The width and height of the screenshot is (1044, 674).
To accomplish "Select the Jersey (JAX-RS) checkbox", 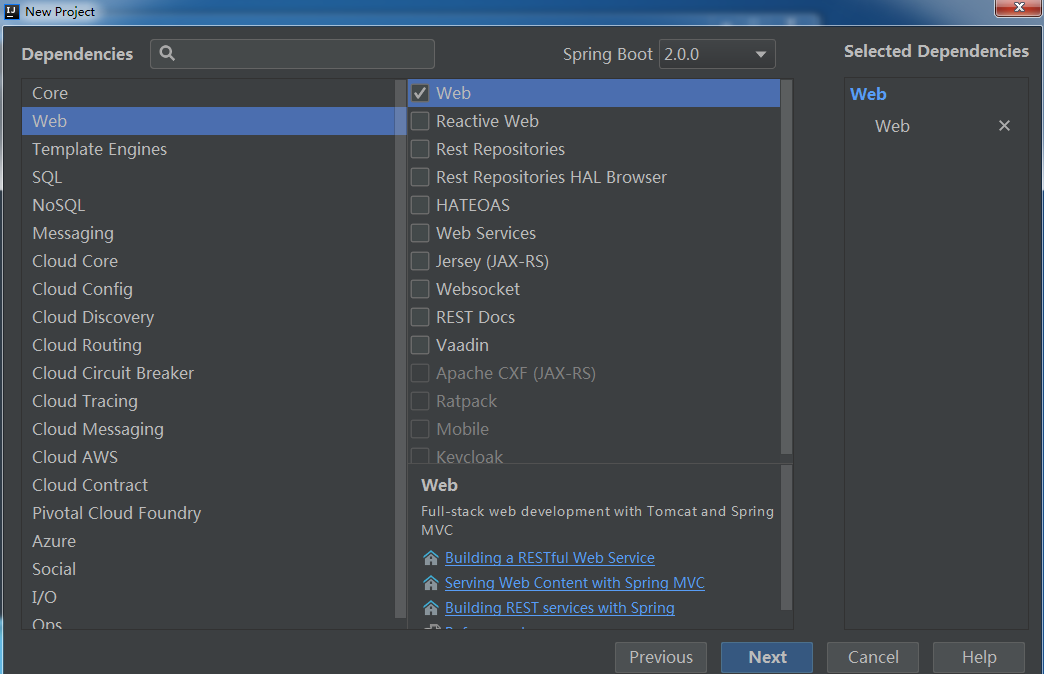I will 419,261.
